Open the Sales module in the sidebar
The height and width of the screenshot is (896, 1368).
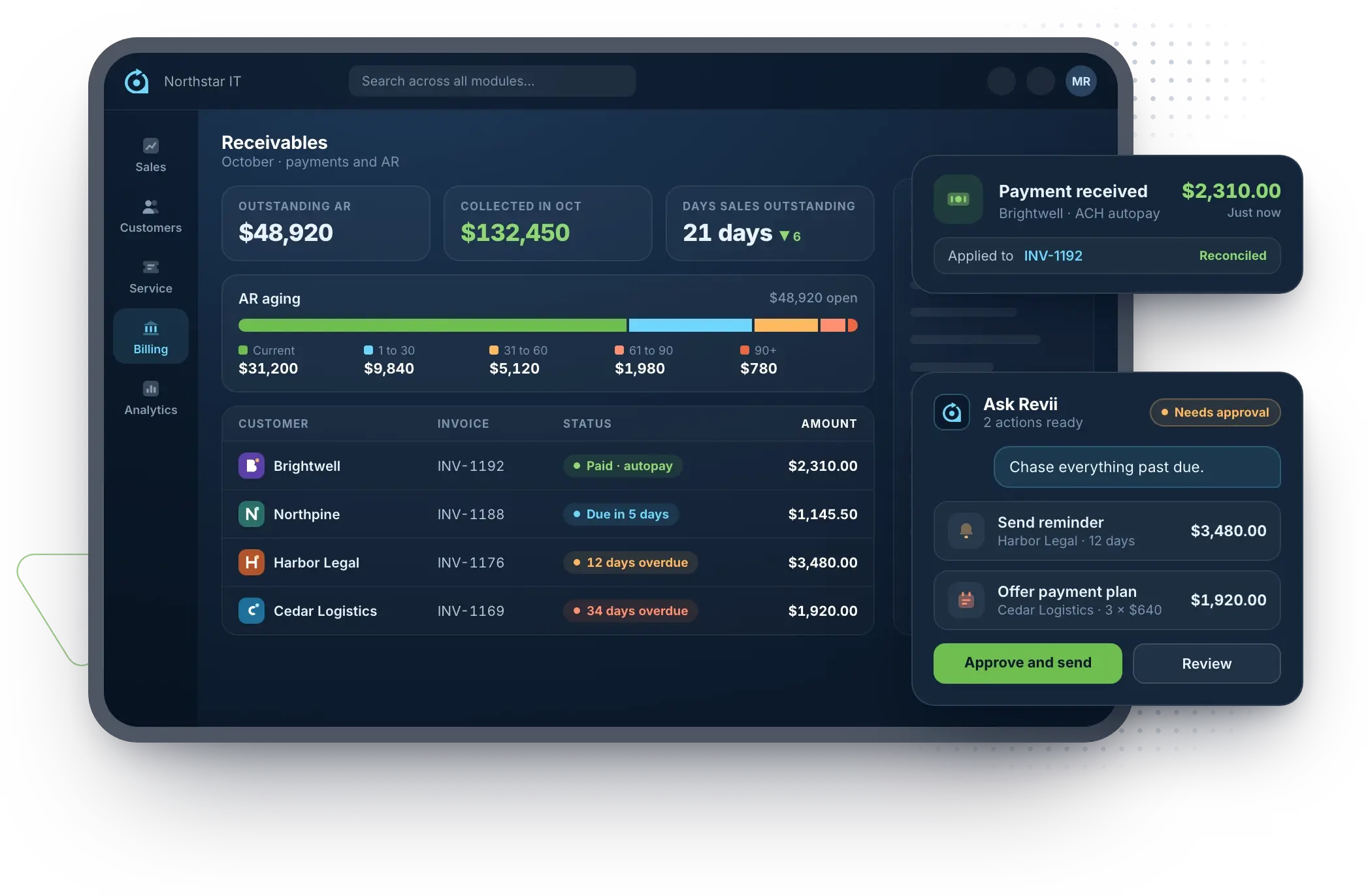(x=150, y=155)
